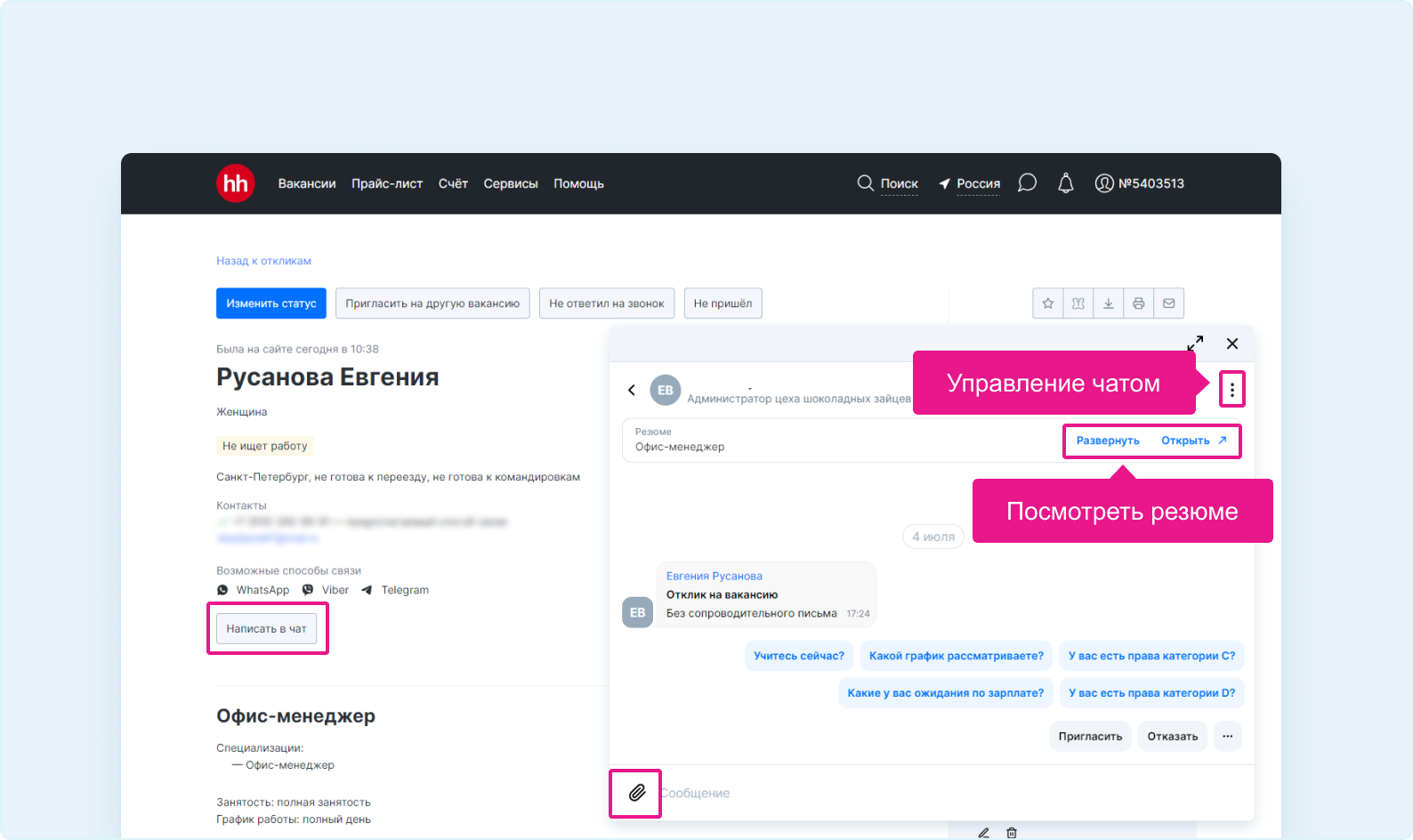Attach a file with paperclip icon
The image size is (1413, 840).
click(637, 793)
